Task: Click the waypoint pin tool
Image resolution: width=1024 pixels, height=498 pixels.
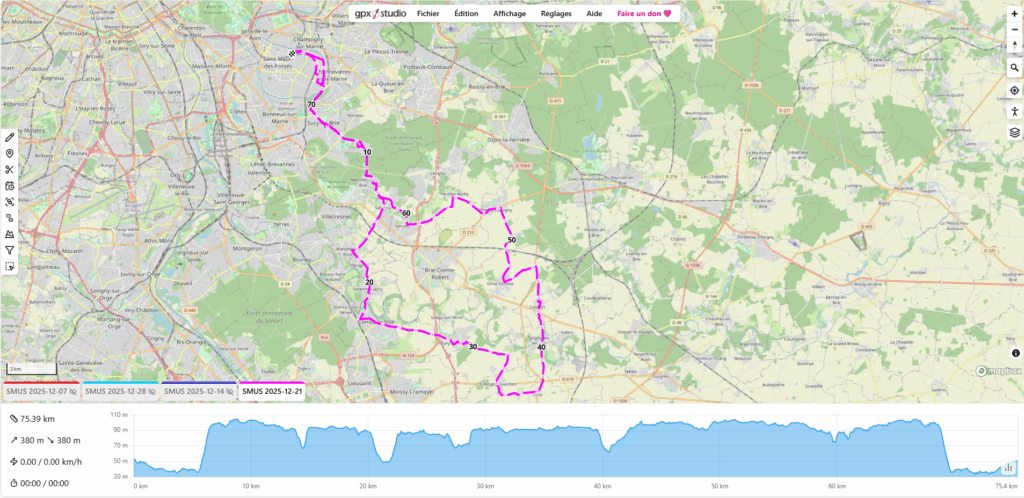Action: pos(10,154)
